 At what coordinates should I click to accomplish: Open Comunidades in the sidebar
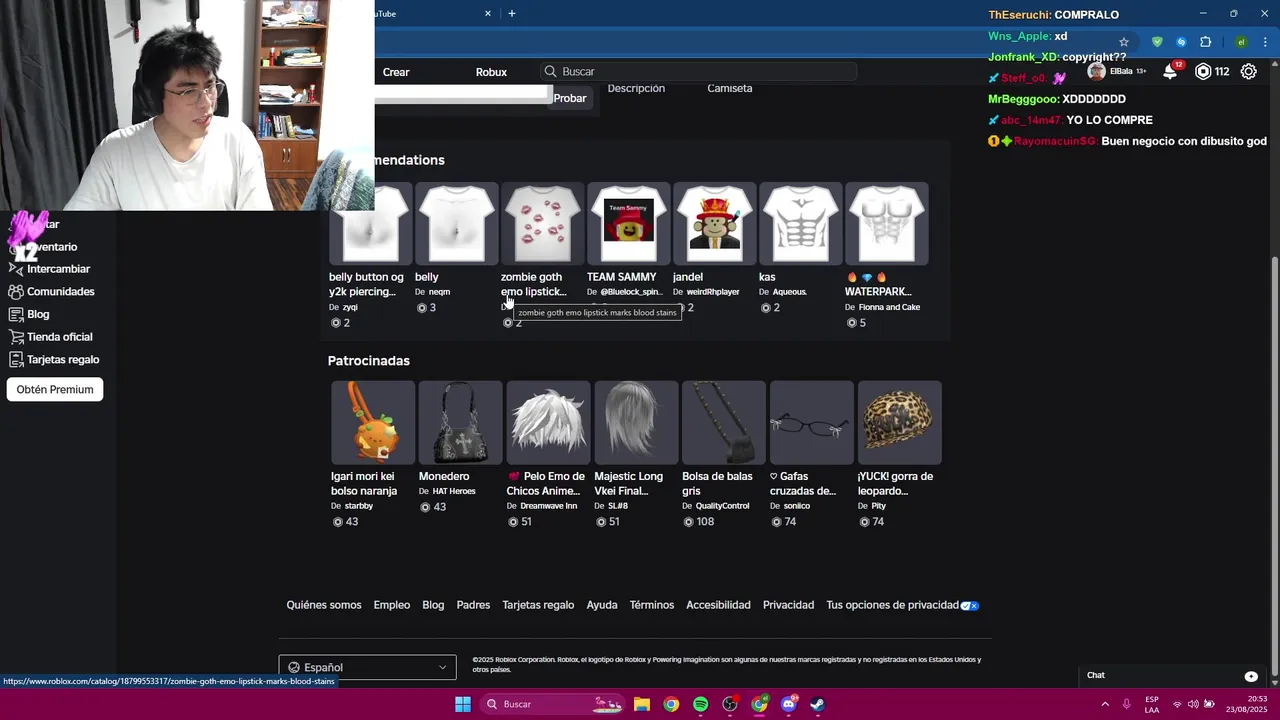(51, 292)
